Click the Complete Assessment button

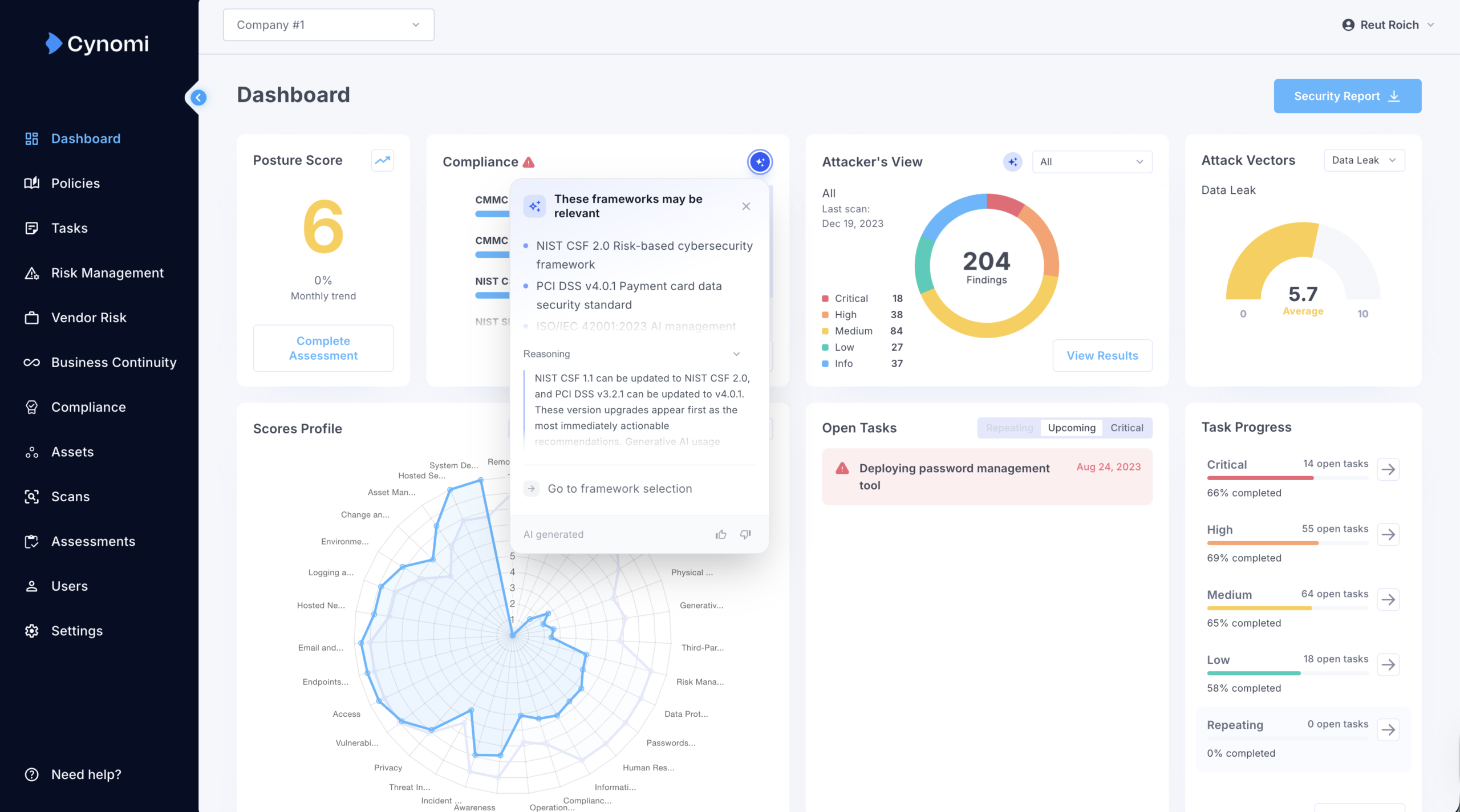click(323, 348)
